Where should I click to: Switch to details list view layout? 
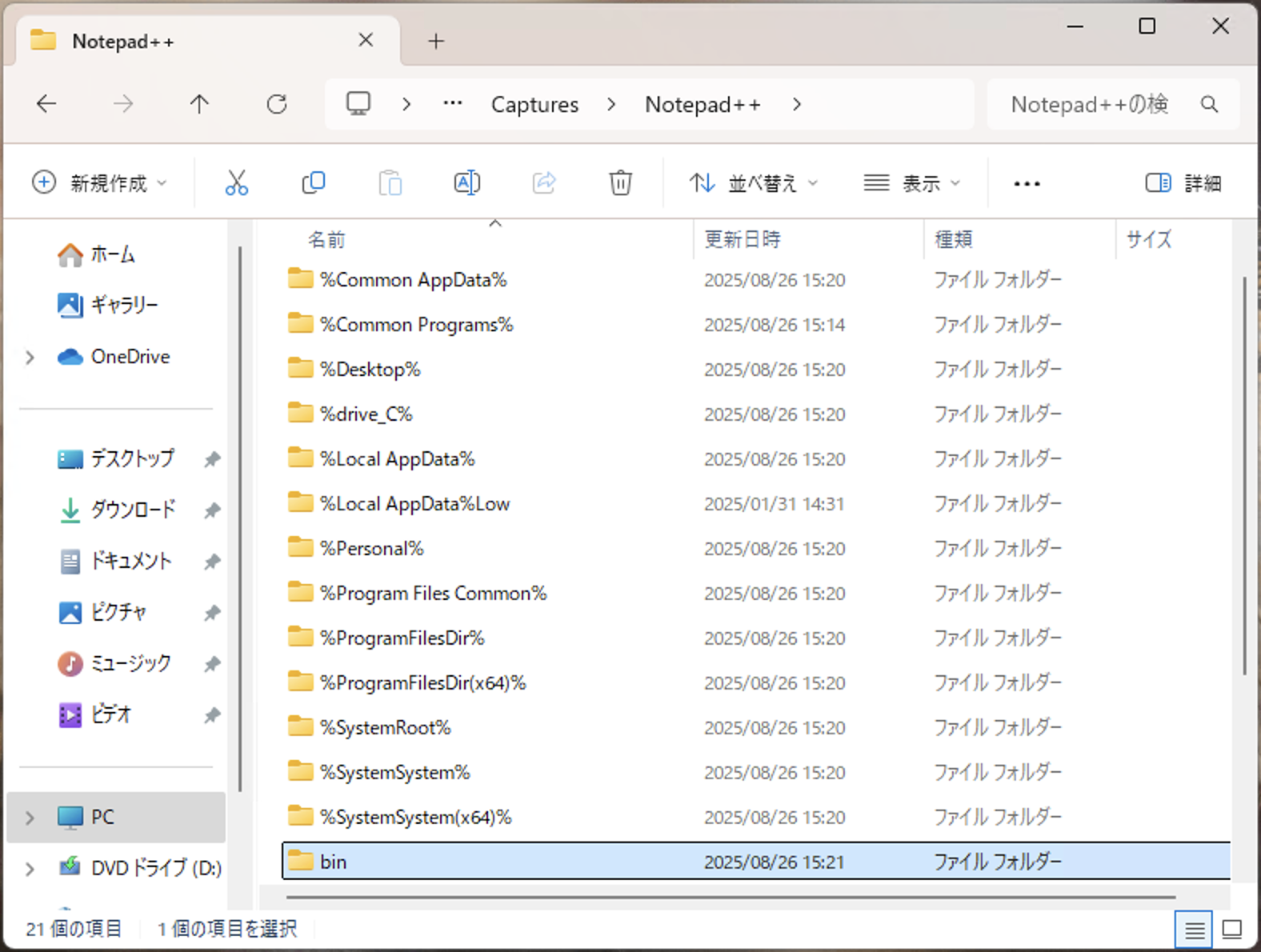pos(1194,930)
